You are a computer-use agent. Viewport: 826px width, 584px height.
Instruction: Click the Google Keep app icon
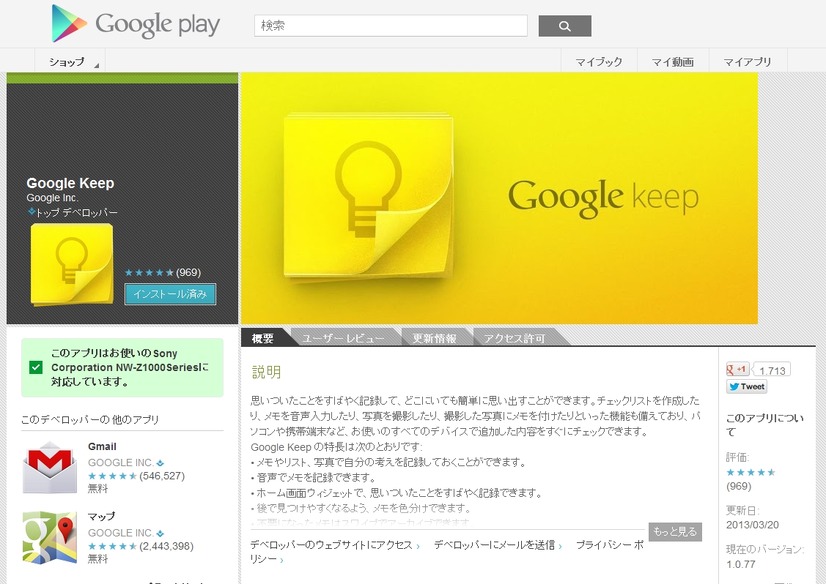click(x=72, y=264)
